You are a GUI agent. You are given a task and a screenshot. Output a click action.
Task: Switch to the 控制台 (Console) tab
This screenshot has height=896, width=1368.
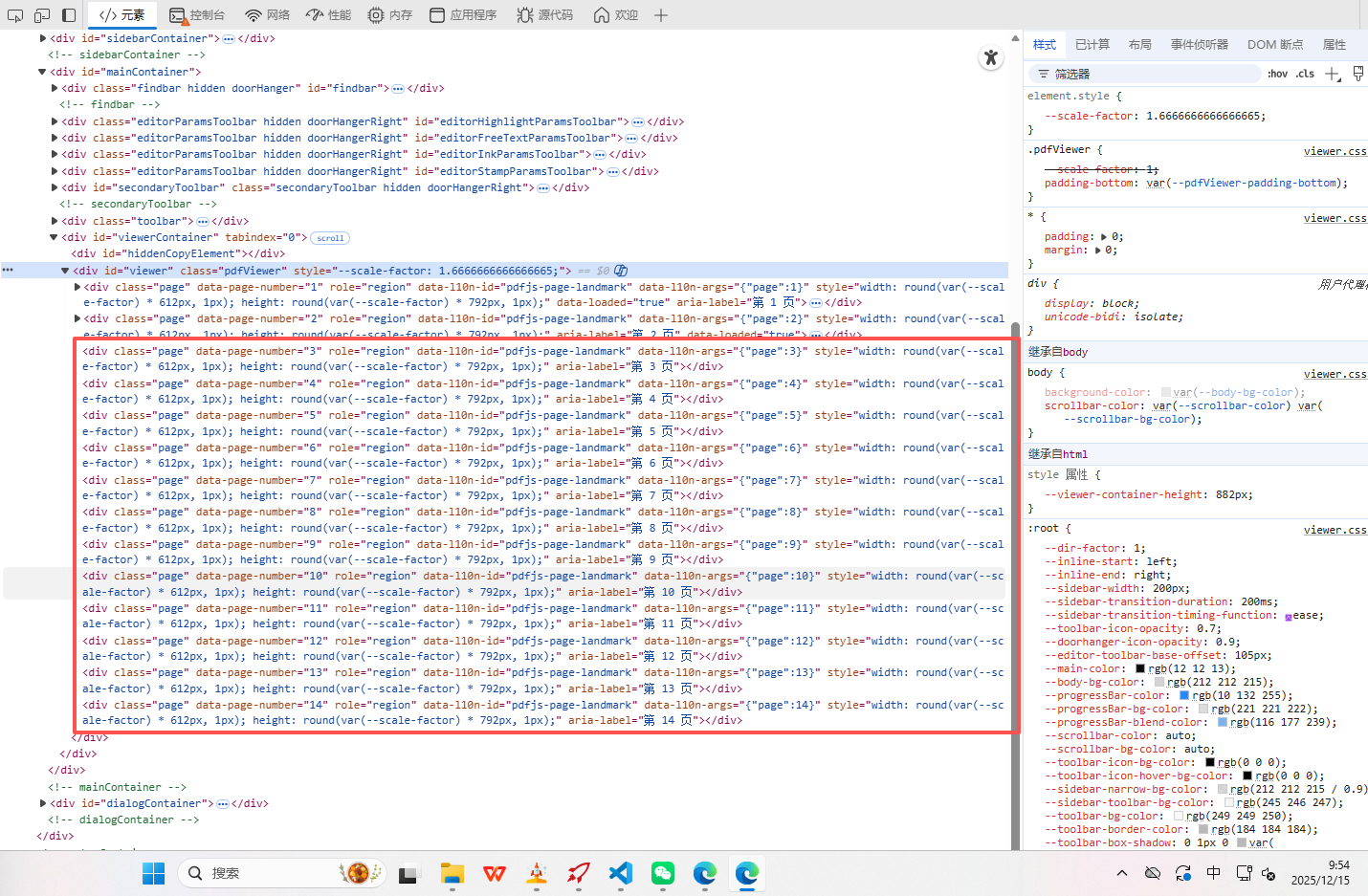(197, 15)
